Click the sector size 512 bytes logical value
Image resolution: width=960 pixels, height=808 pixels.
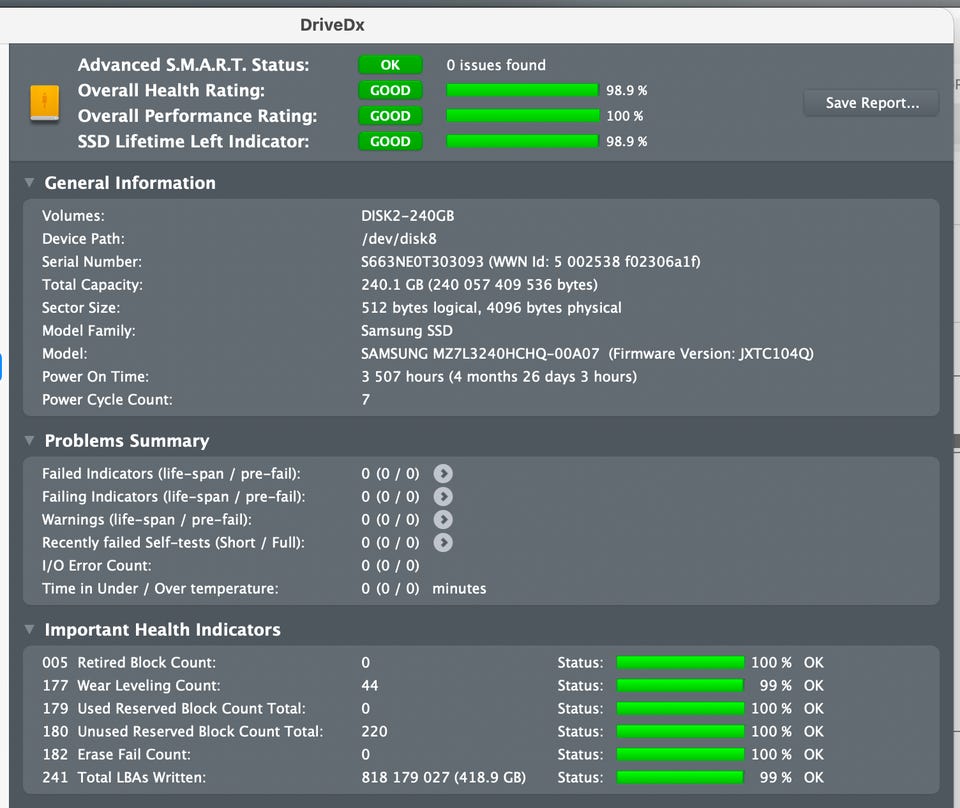pos(491,308)
